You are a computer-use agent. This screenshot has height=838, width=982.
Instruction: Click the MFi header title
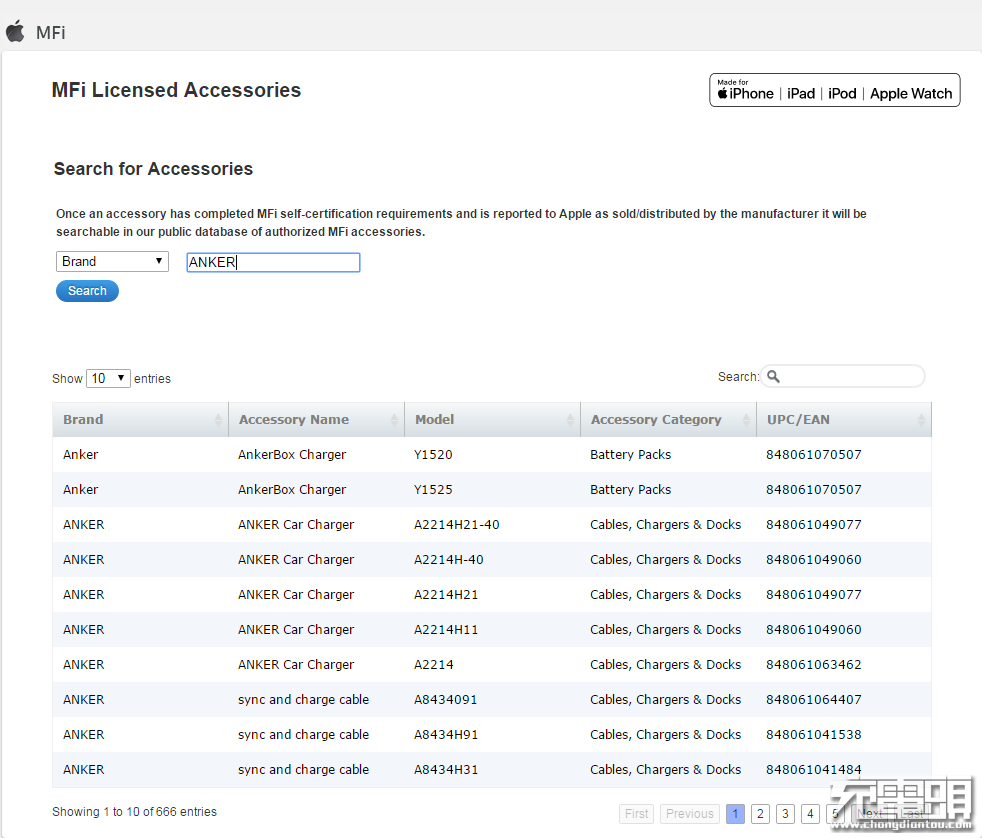click(x=51, y=33)
